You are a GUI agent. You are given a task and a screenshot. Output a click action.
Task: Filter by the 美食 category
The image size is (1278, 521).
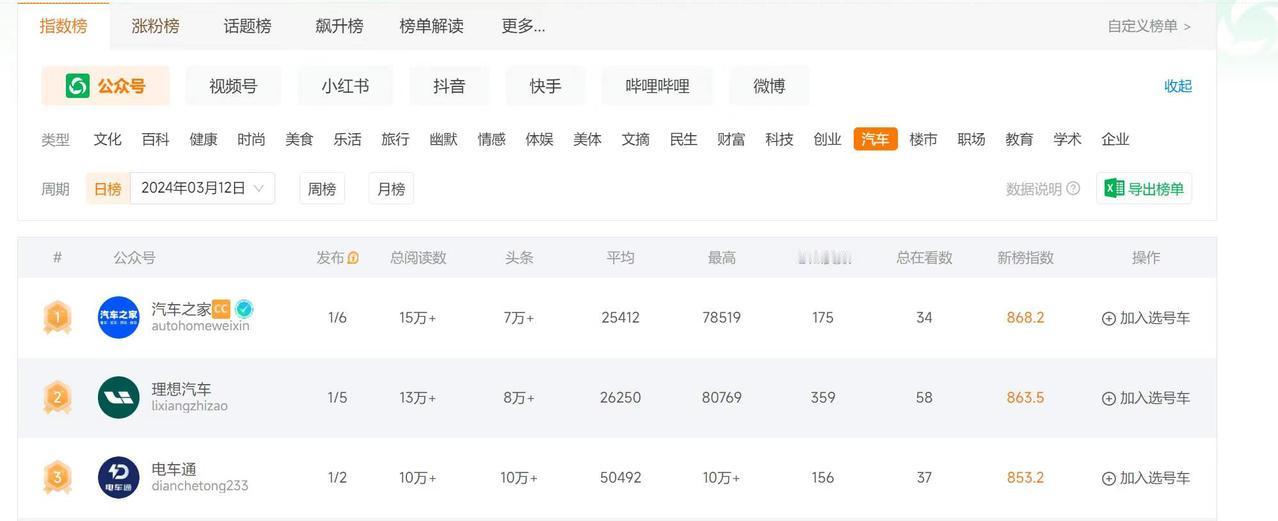[299, 139]
